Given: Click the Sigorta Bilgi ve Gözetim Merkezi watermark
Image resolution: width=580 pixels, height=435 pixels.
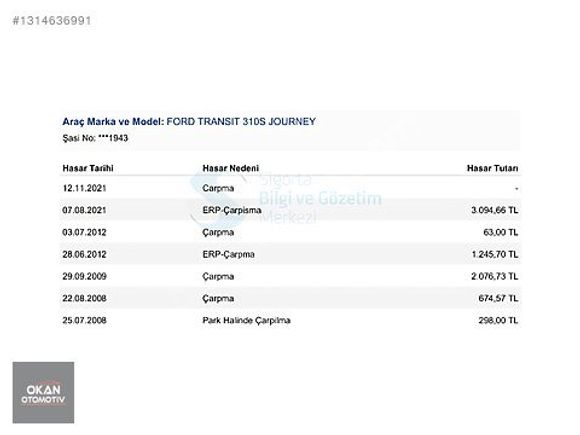Looking at the screenshot, I should point(286,199).
